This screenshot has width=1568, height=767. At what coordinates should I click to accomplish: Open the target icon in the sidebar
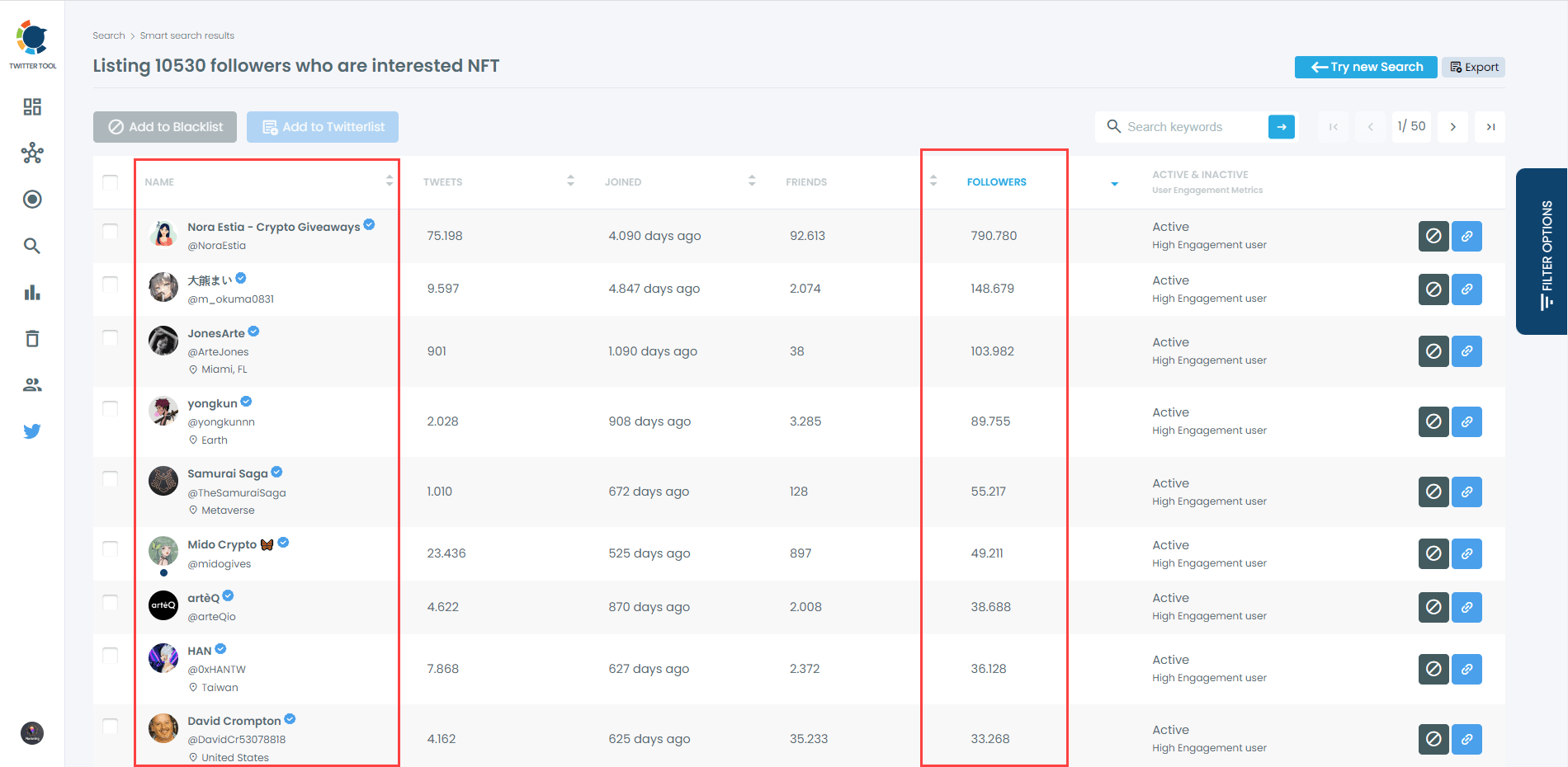(32, 199)
